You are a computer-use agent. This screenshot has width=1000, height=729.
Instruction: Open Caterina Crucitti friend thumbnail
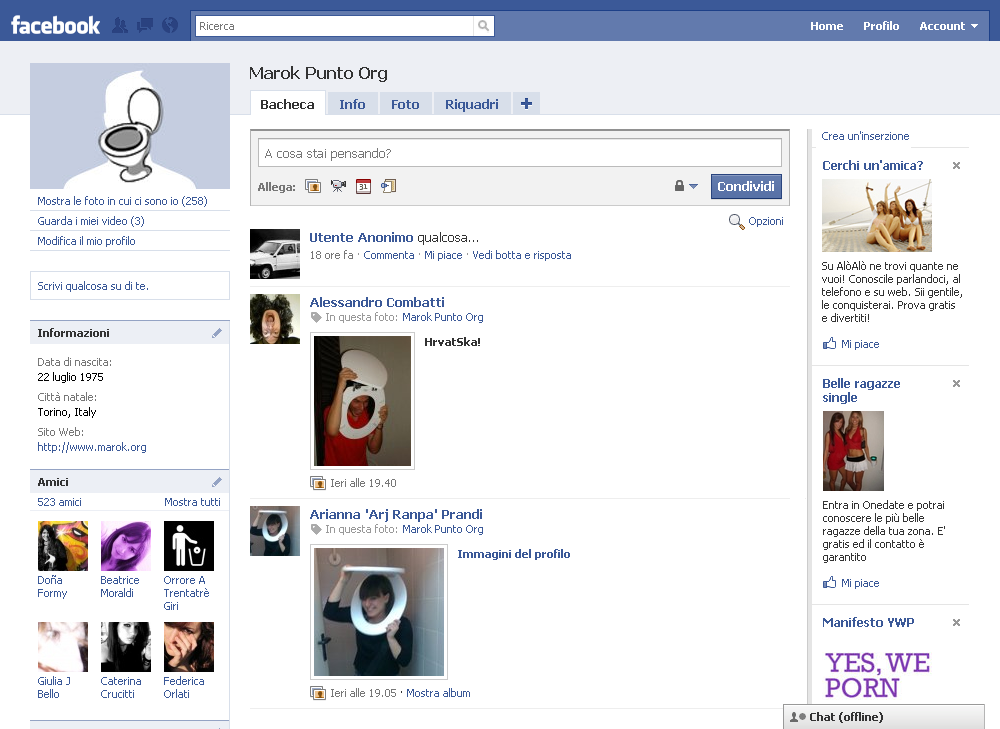pyautogui.click(x=126, y=647)
